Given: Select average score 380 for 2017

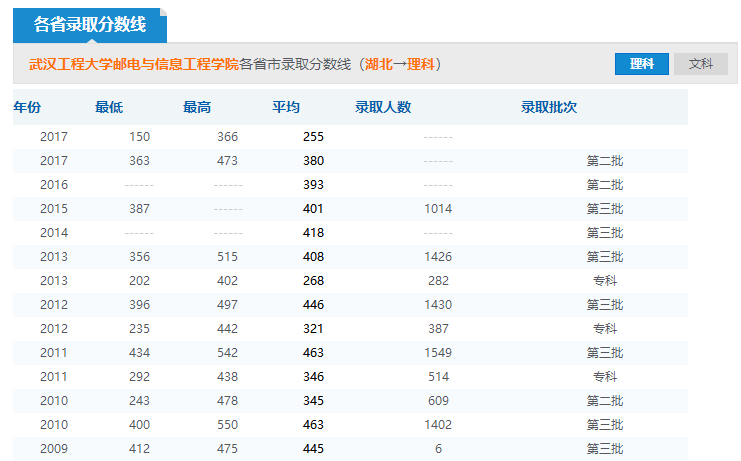Looking at the screenshot, I should pyautogui.click(x=313, y=161).
